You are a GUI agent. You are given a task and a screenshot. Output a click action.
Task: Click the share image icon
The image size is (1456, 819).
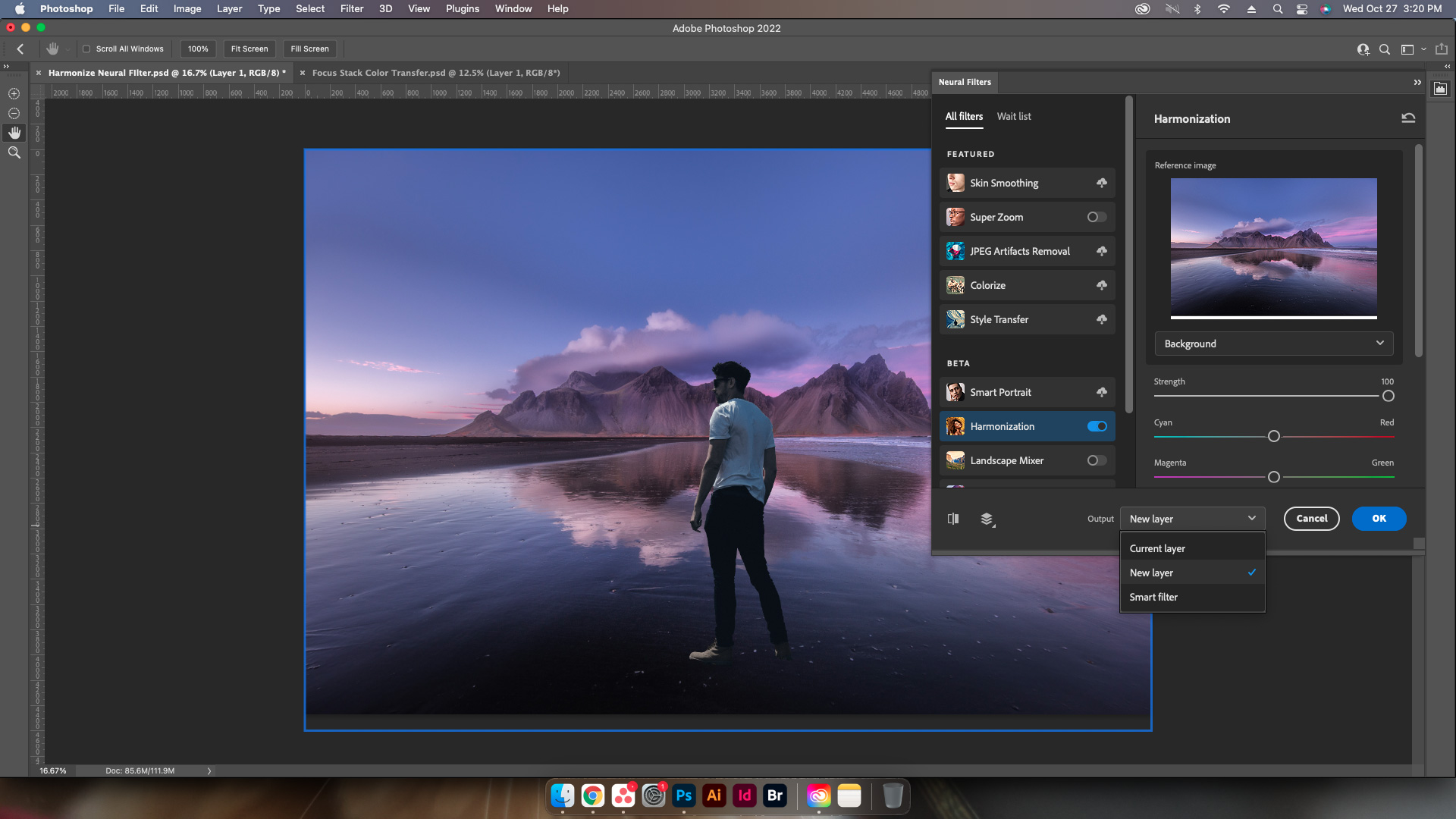point(1442,49)
